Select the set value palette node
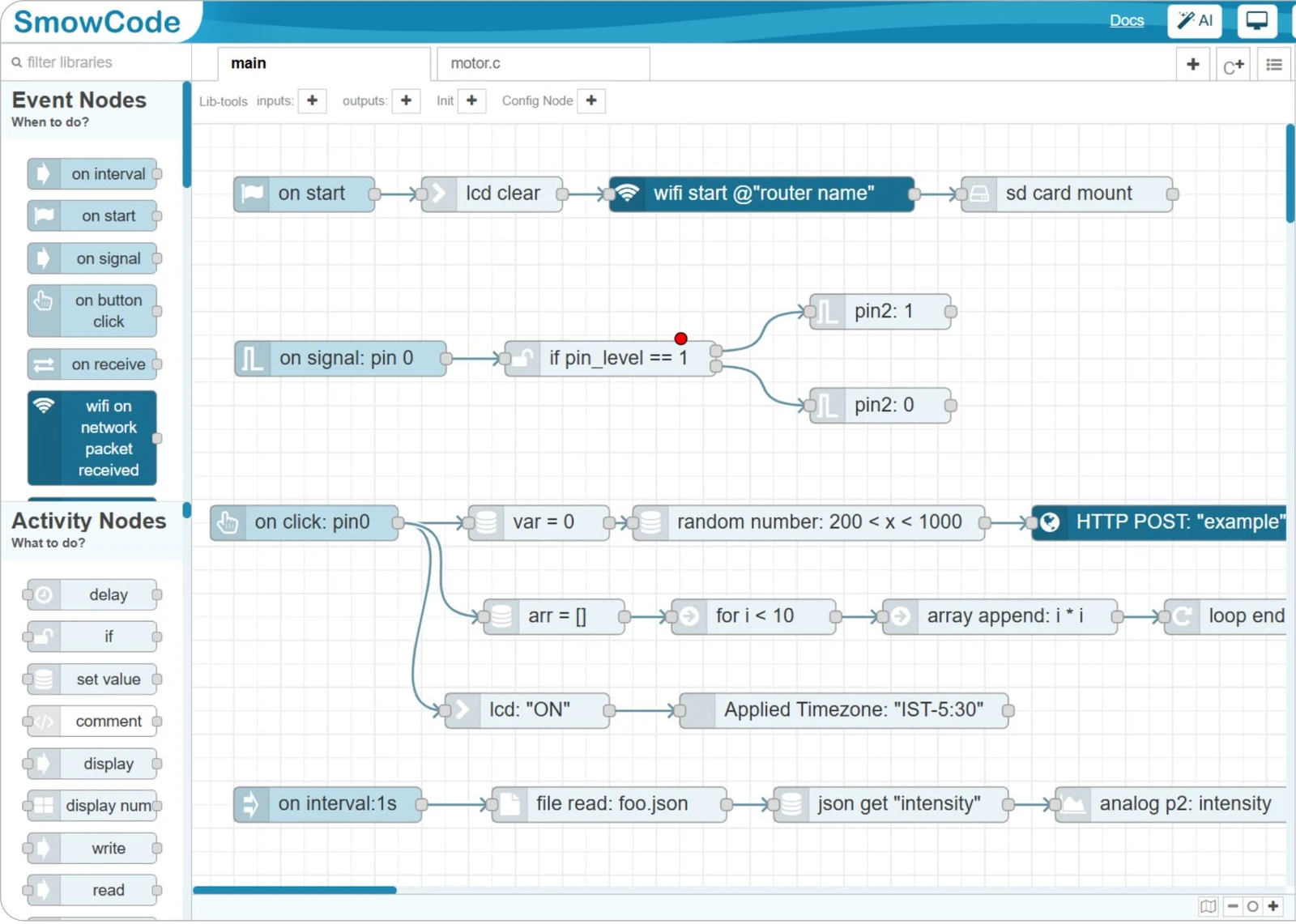This screenshot has width=1296, height=924. (x=92, y=679)
